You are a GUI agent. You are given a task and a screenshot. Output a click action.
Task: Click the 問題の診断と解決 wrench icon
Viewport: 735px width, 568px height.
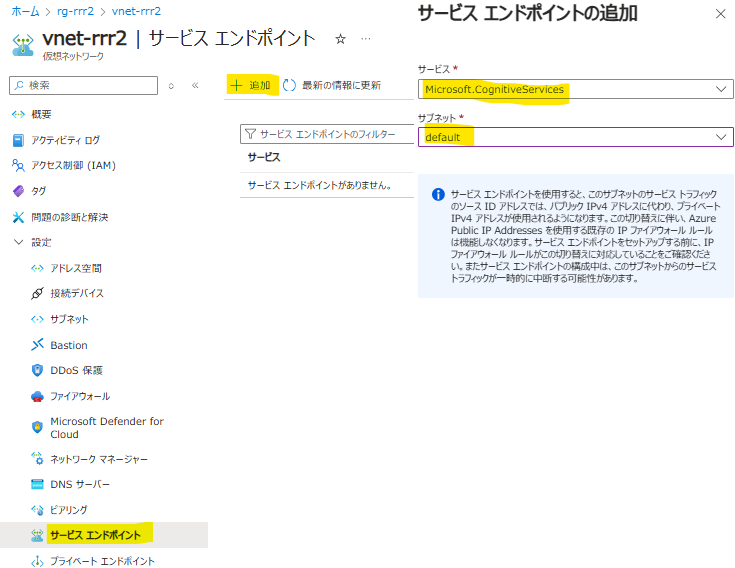(x=18, y=217)
